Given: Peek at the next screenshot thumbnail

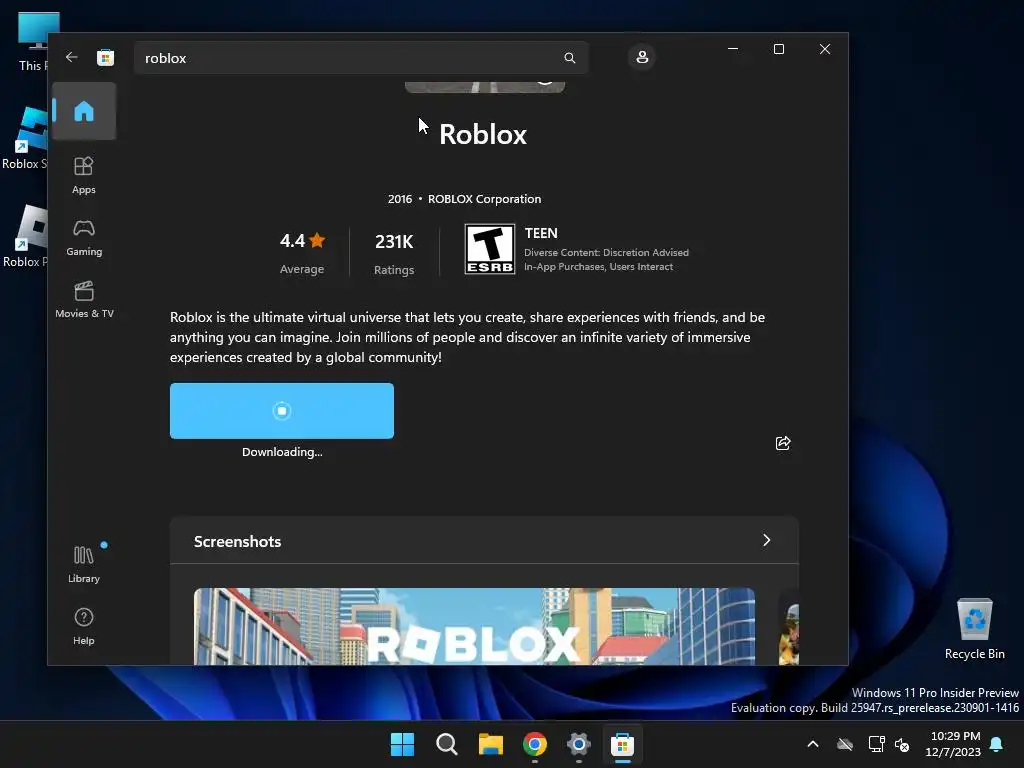Looking at the screenshot, I should pyautogui.click(x=789, y=626).
